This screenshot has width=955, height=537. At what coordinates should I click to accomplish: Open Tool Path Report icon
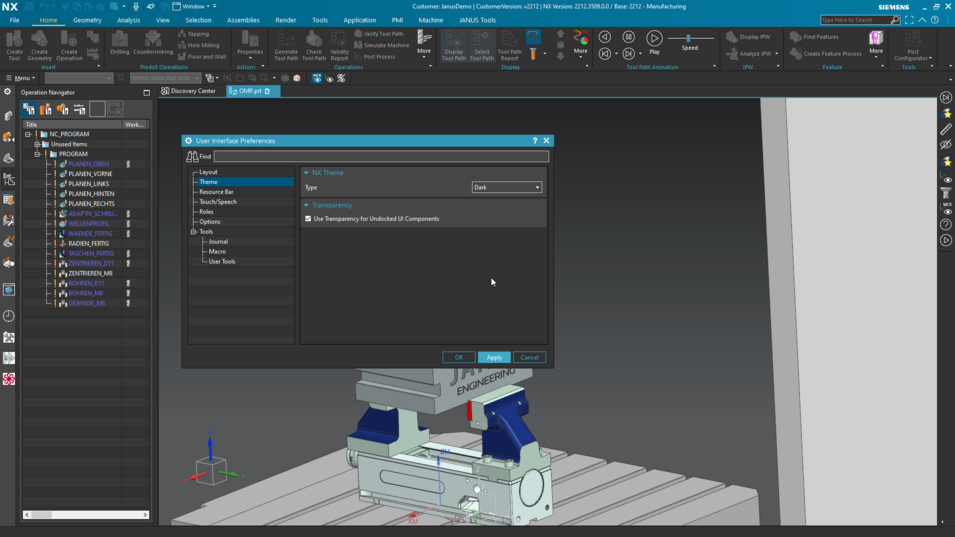click(509, 46)
